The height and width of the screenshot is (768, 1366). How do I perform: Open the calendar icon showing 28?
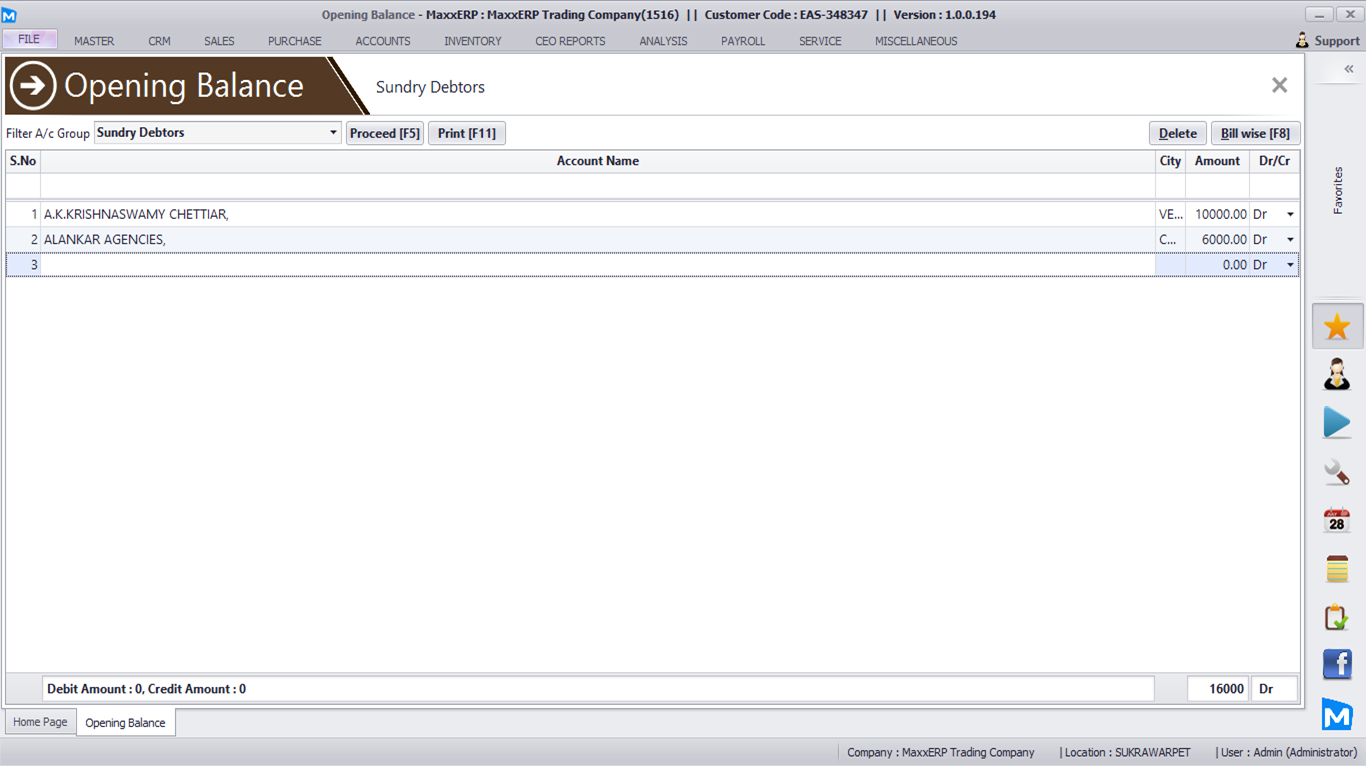coord(1337,520)
